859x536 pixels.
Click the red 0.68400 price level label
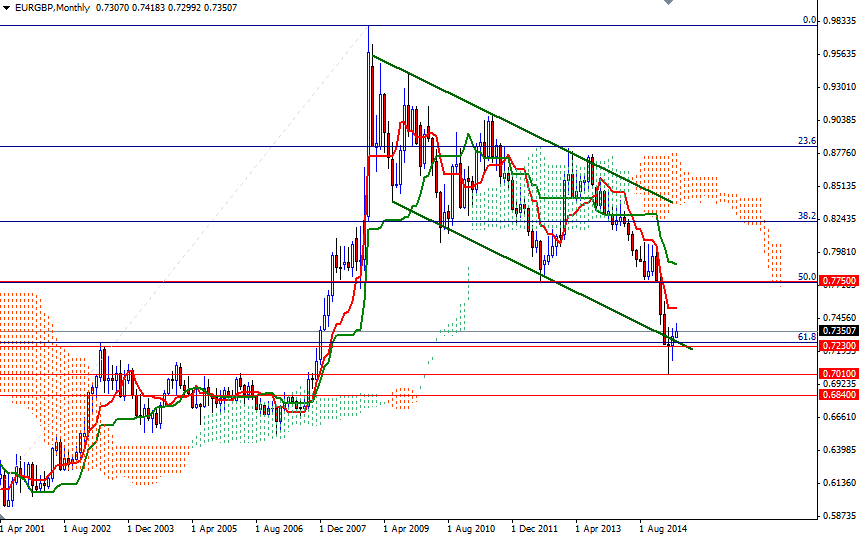[839, 395]
